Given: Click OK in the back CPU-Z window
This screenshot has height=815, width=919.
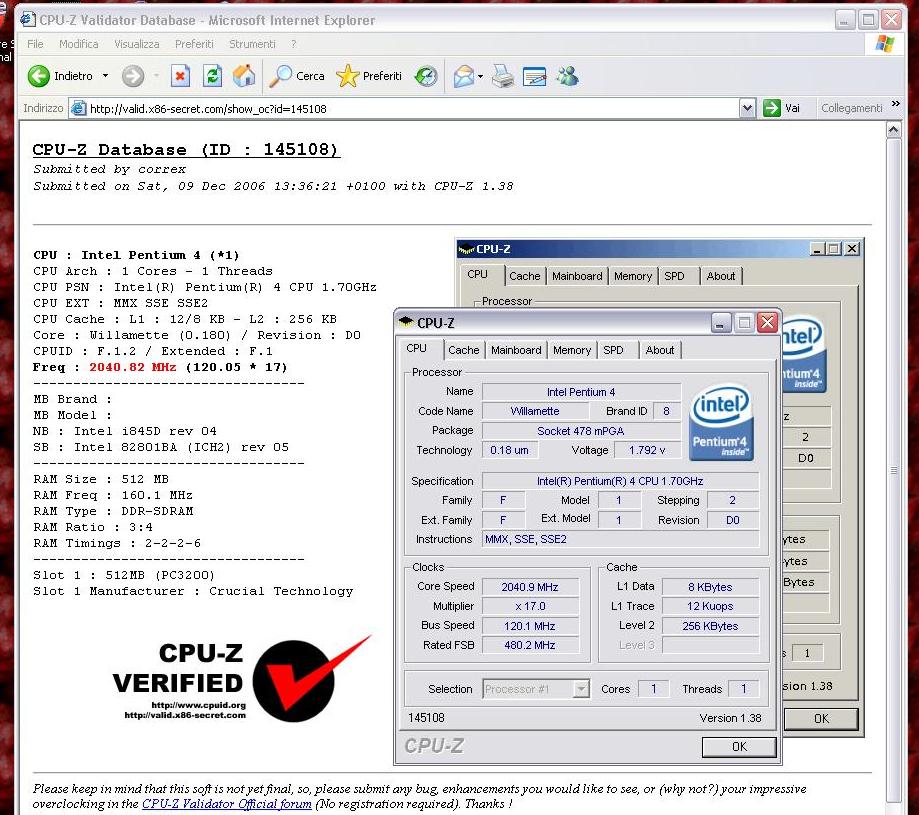Looking at the screenshot, I should coord(821,718).
